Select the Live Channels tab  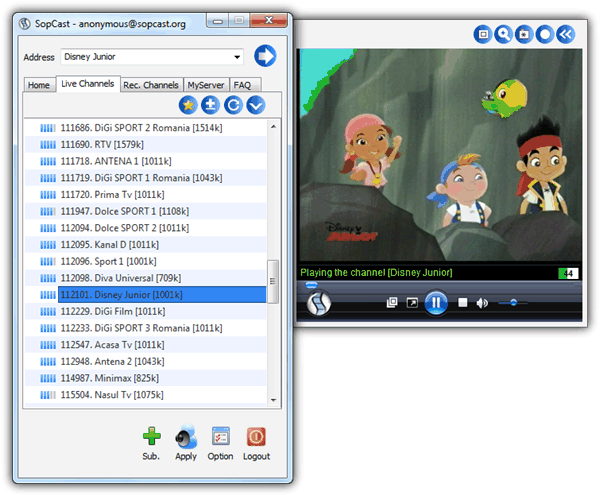[x=88, y=84]
